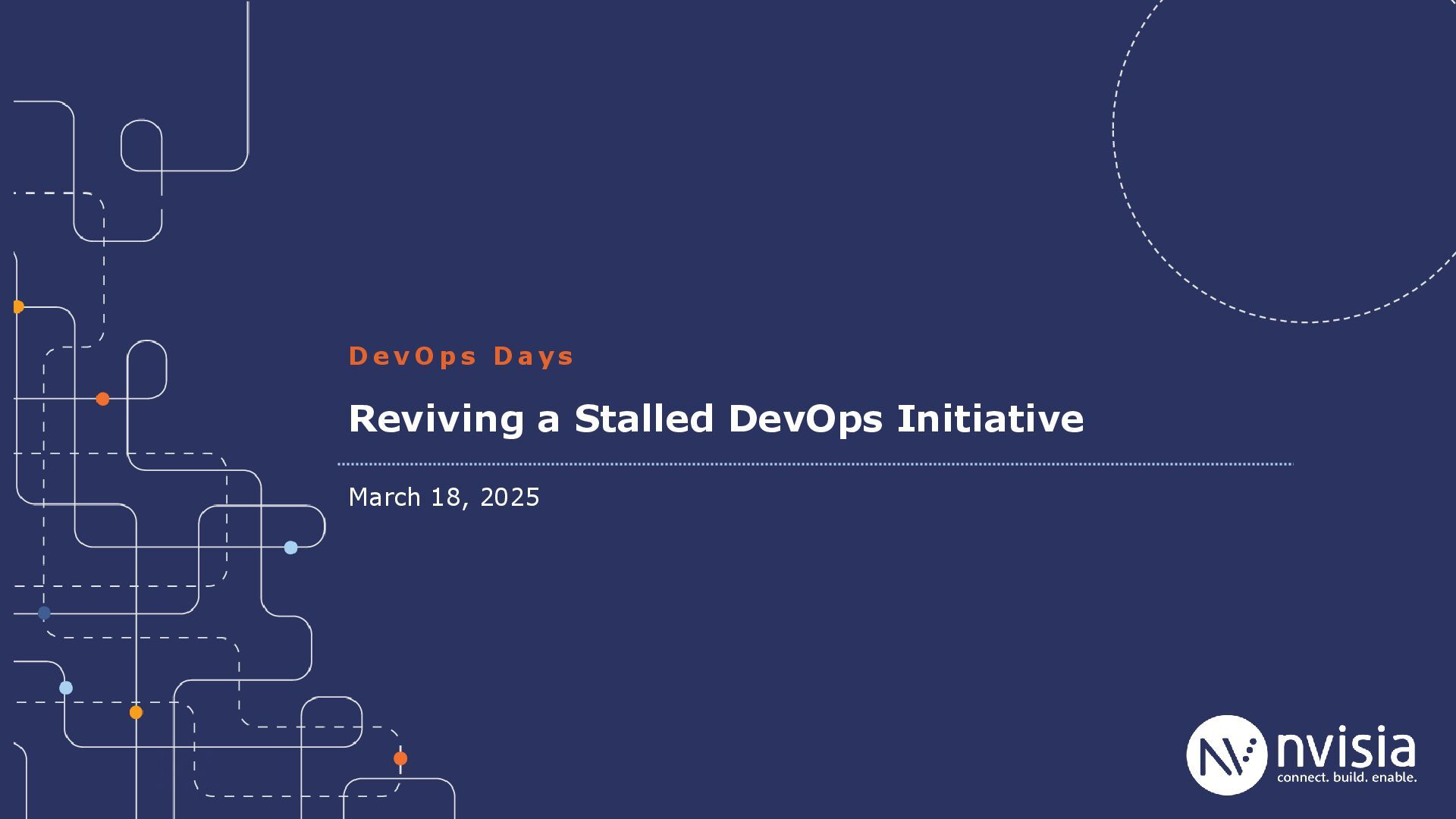This screenshot has height=819, width=1456.
Task: Select the 'DevOps Days' orange heading
Action: [461, 356]
